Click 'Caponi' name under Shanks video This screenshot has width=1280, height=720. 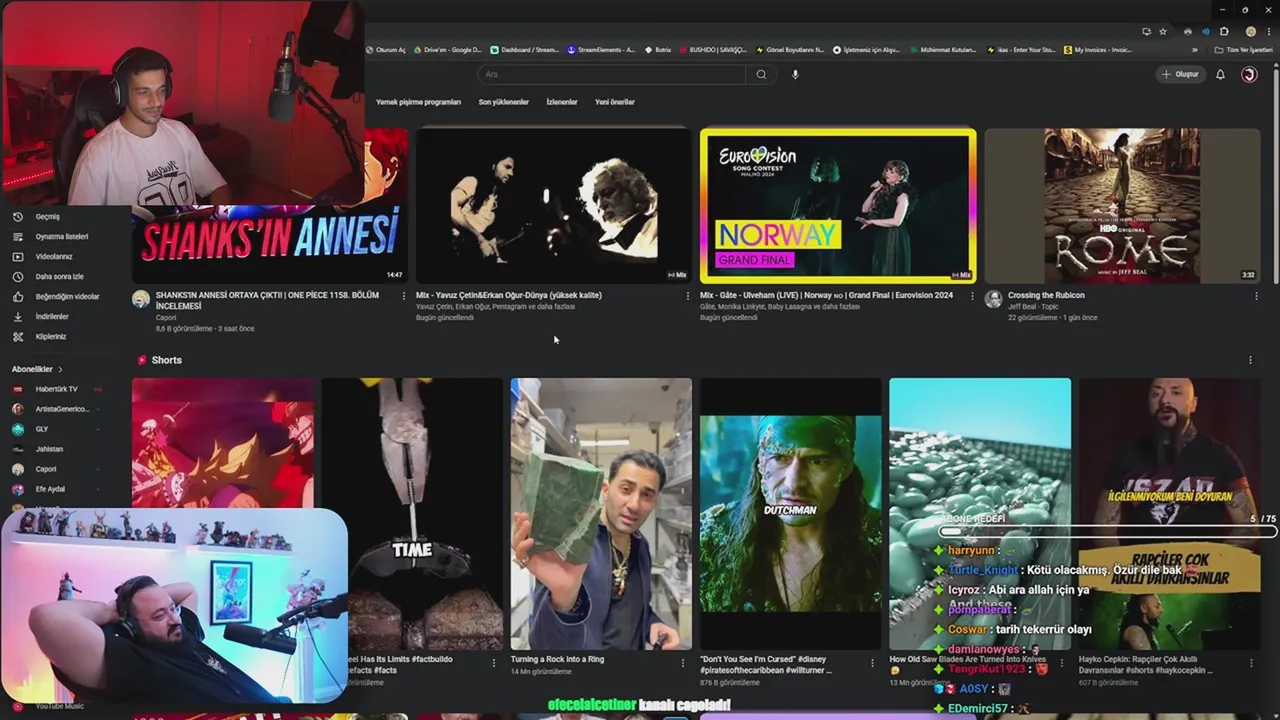point(166,318)
